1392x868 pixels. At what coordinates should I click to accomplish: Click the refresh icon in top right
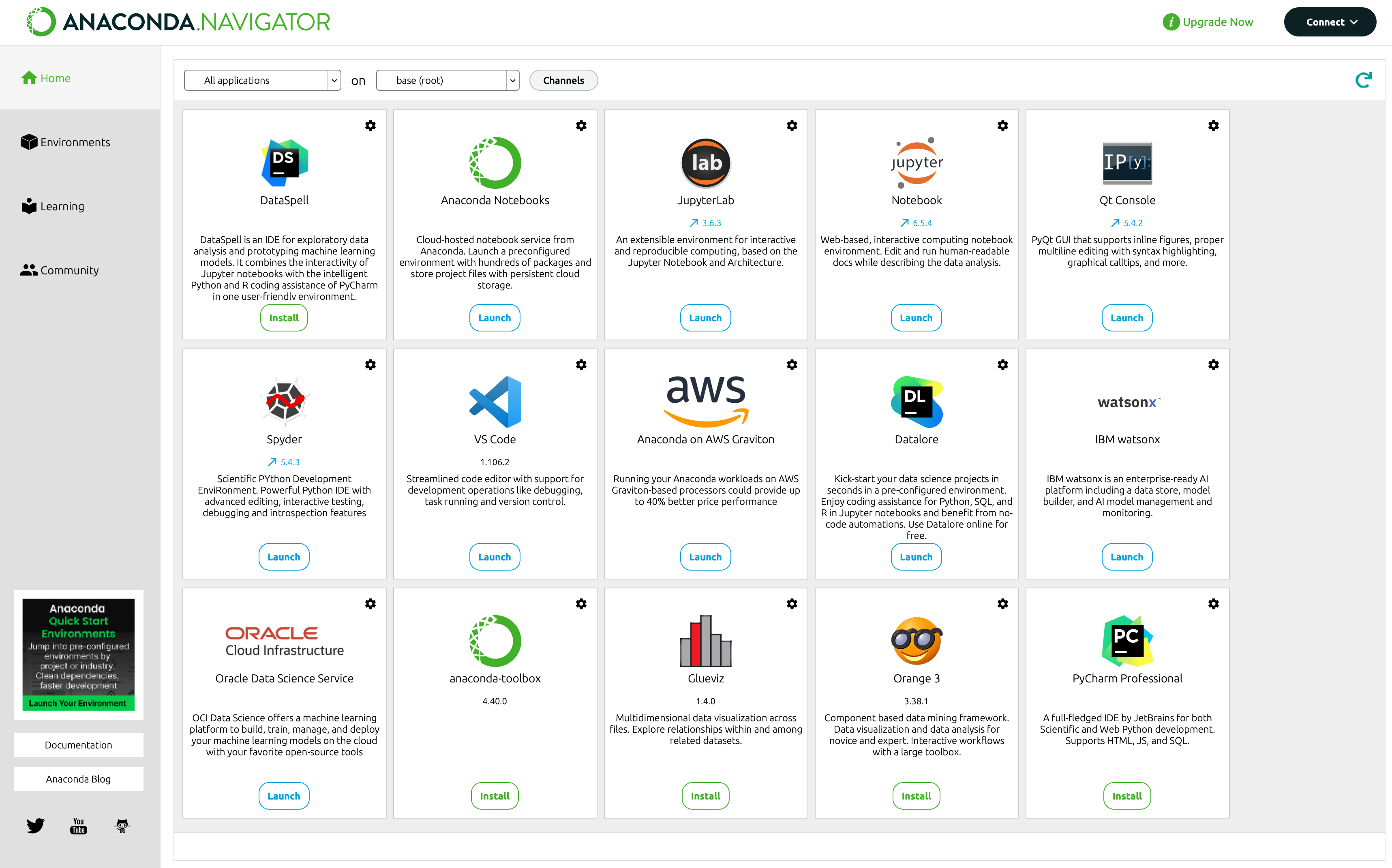(1363, 80)
